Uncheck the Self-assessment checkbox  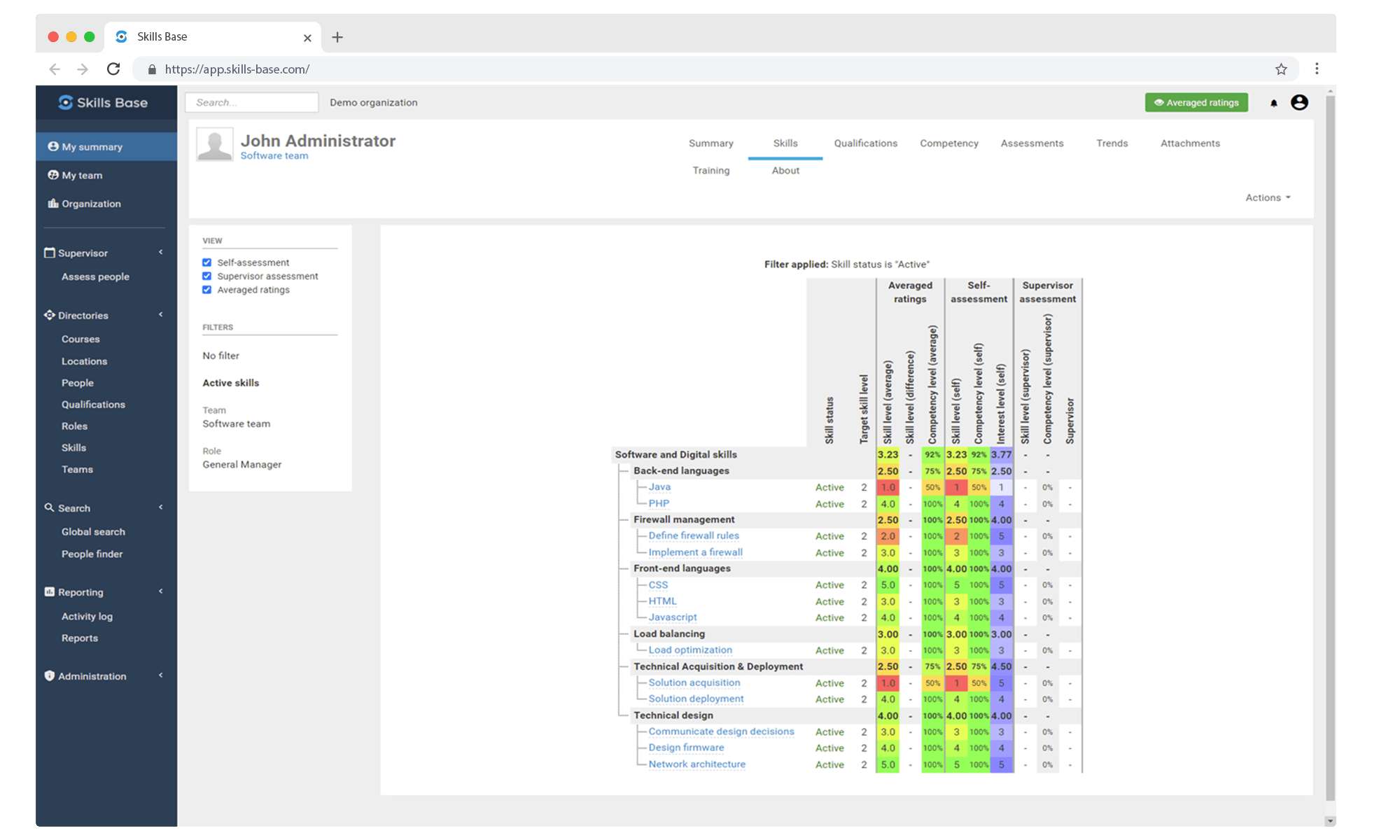pyautogui.click(x=206, y=262)
